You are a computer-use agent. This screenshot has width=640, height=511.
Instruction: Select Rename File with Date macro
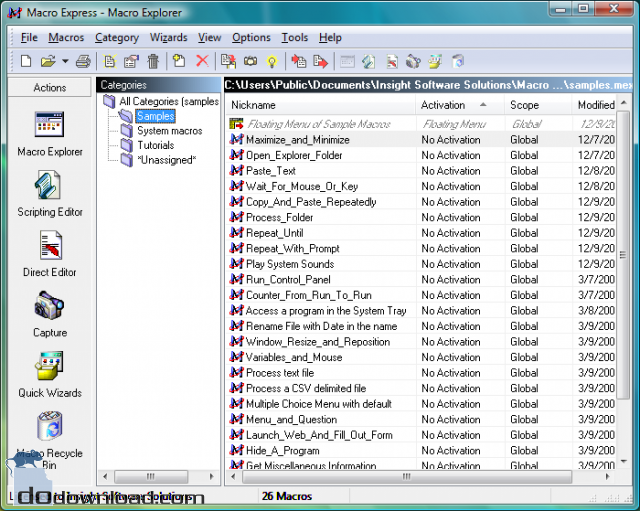421,326
